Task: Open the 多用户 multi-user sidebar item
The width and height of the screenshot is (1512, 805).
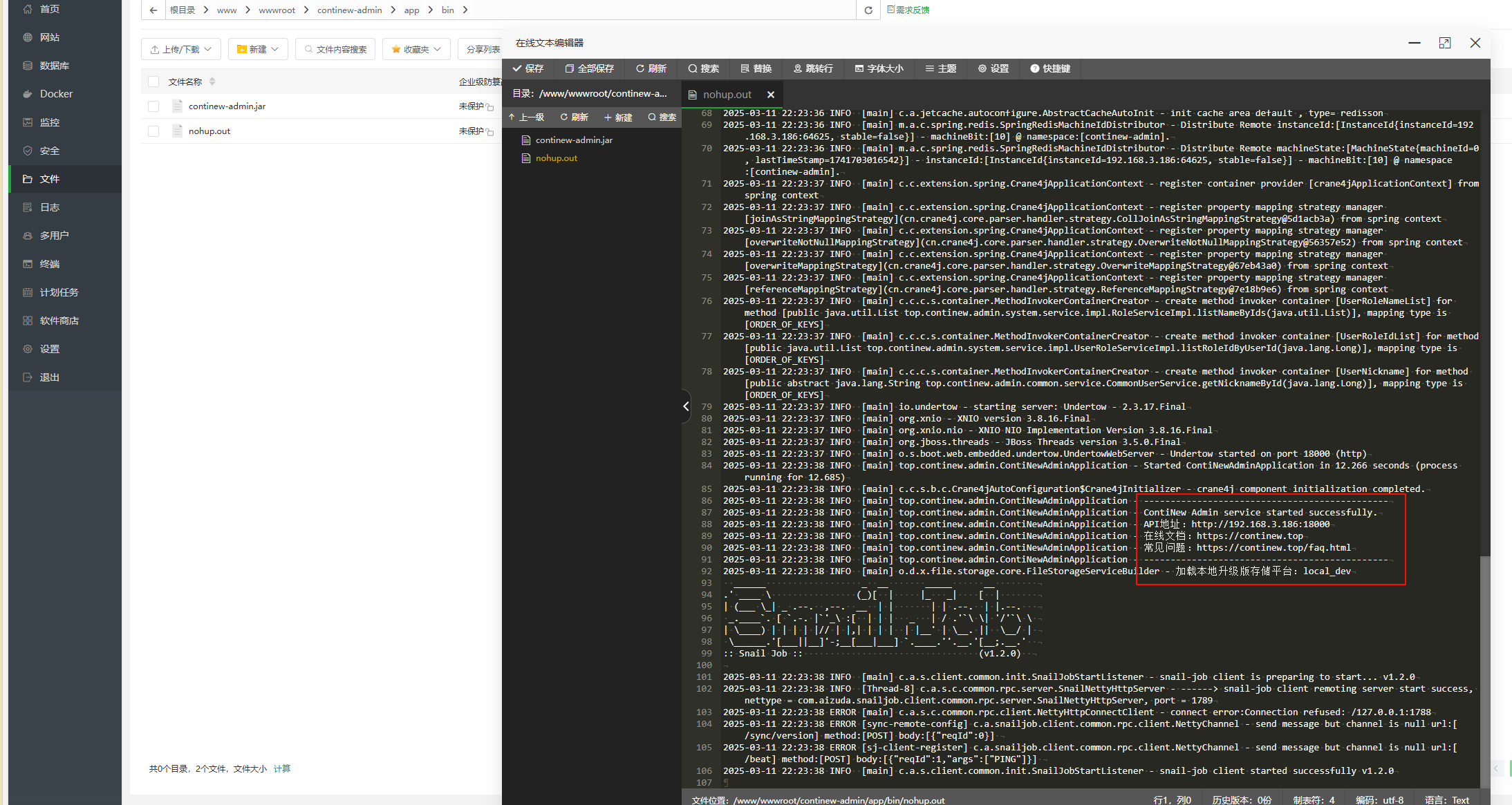Action: (65, 236)
